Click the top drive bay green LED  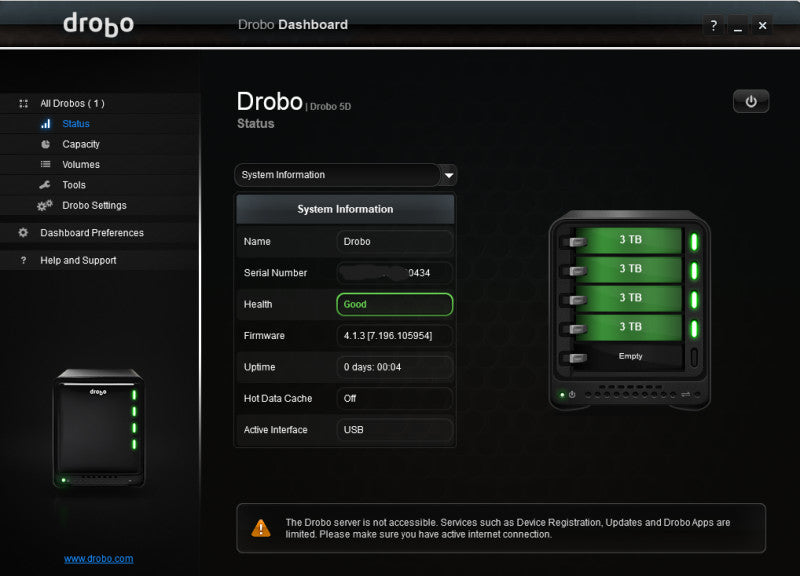[x=694, y=241]
